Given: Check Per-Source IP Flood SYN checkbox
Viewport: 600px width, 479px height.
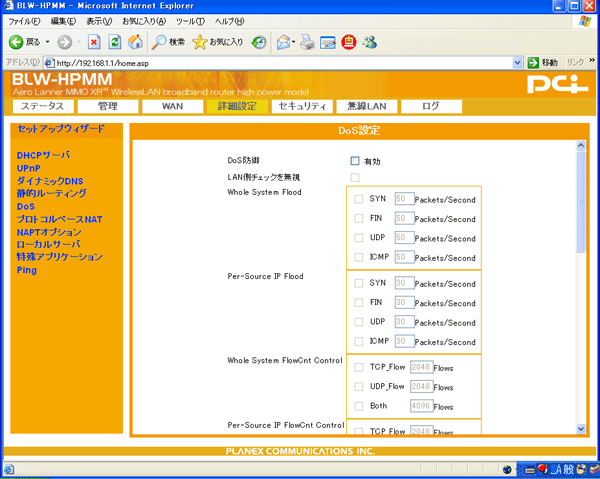Looking at the screenshot, I should pos(359,283).
